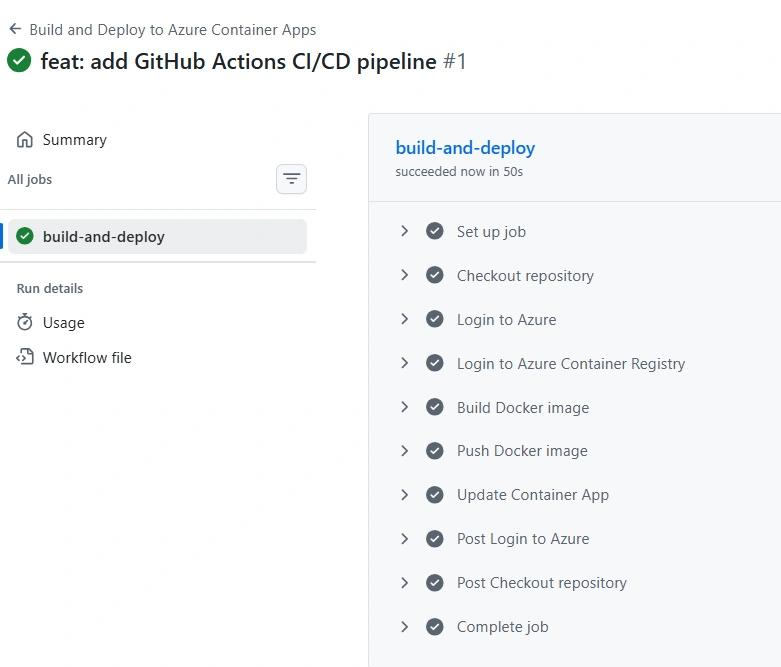
Task: Click the Summary home icon
Action: 24,139
